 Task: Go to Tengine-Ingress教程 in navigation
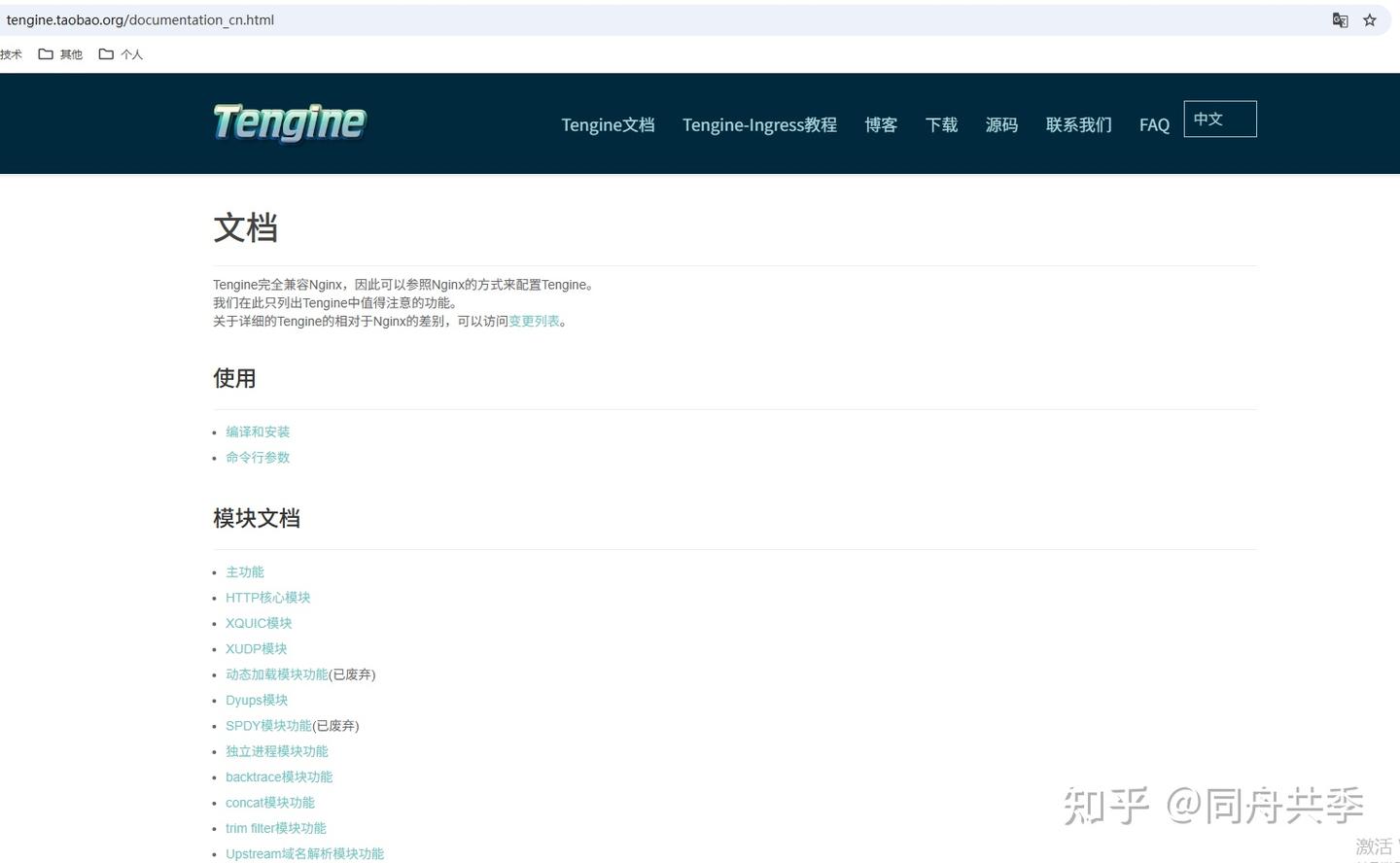(x=759, y=124)
